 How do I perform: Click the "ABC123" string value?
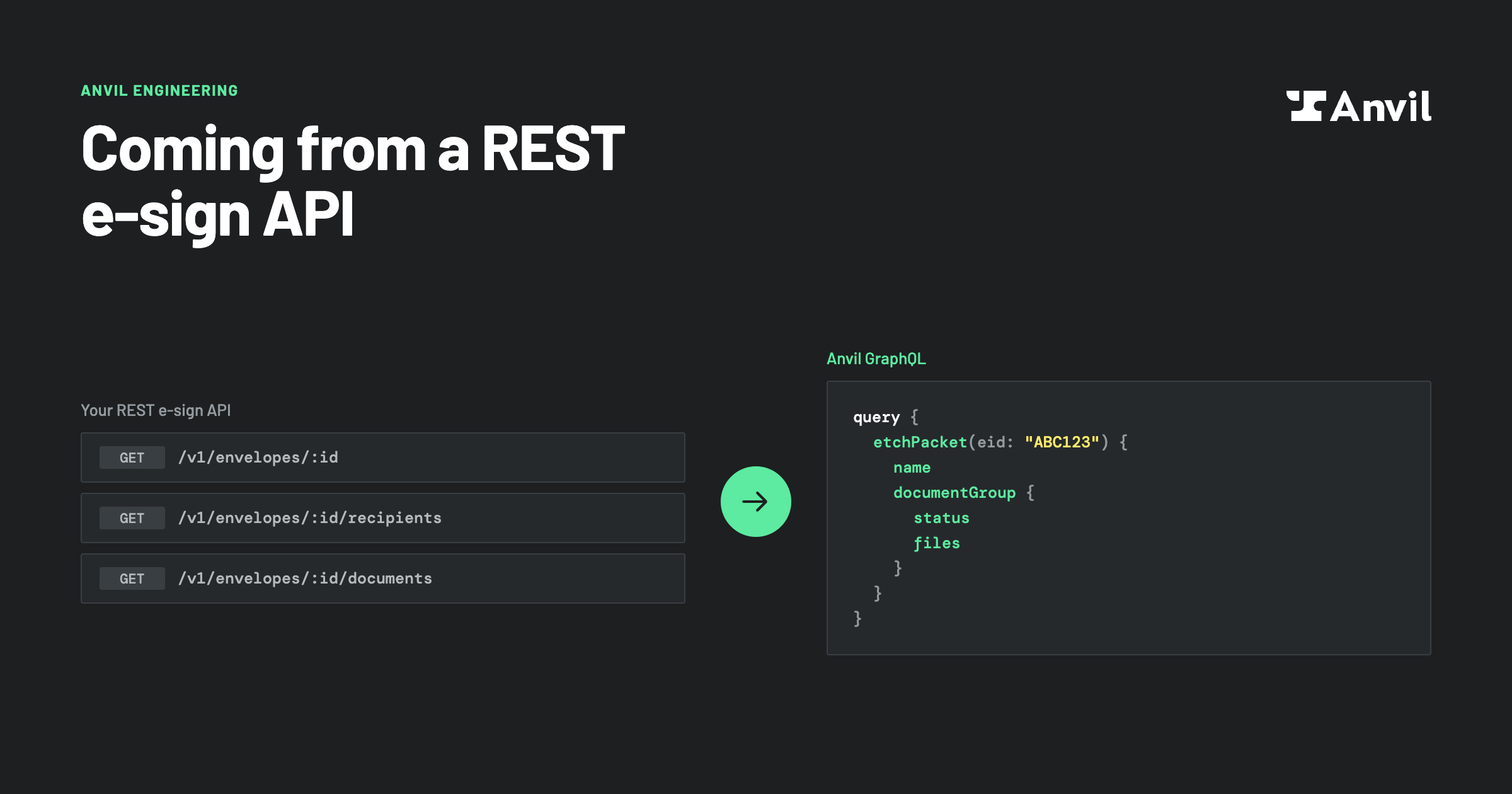coord(1062,442)
